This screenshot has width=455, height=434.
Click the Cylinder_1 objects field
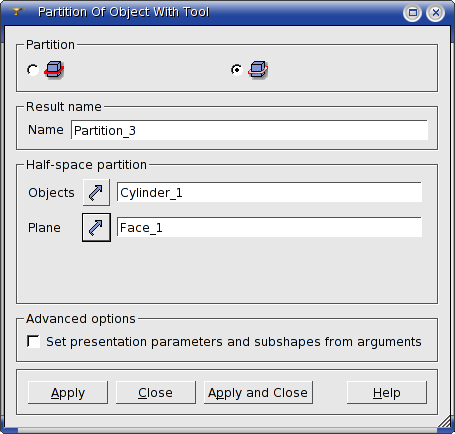[x=269, y=192]
